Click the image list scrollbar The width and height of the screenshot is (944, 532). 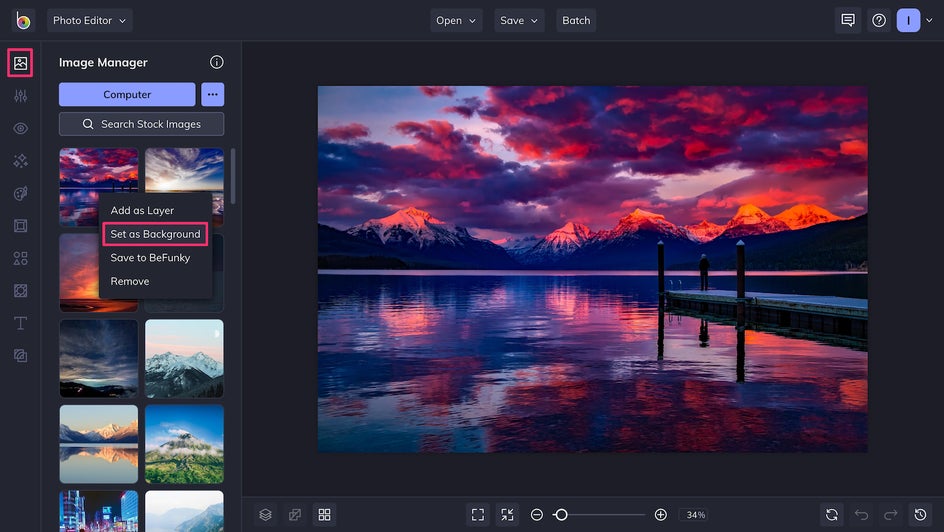point(232,176)
